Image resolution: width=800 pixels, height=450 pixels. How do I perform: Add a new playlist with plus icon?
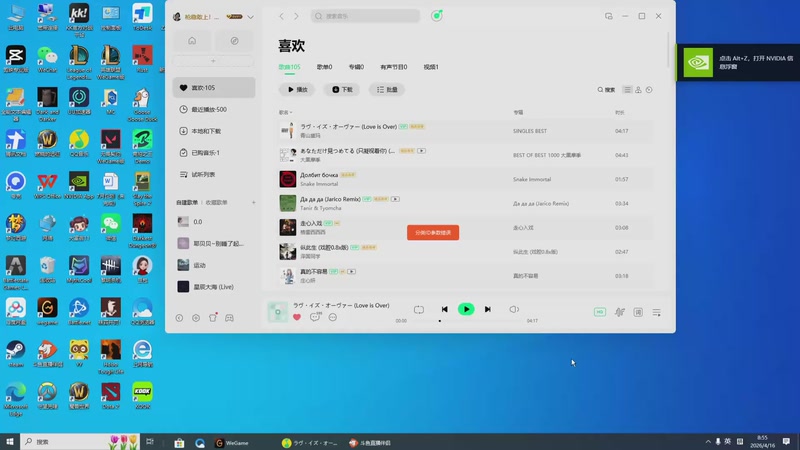(x=254, y=203)
